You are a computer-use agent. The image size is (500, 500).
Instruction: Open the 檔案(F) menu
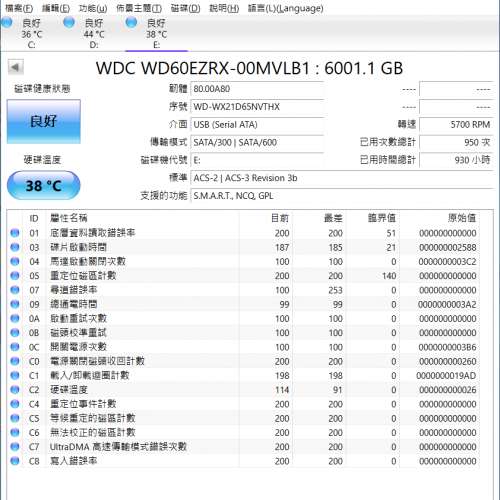(19, 8)
